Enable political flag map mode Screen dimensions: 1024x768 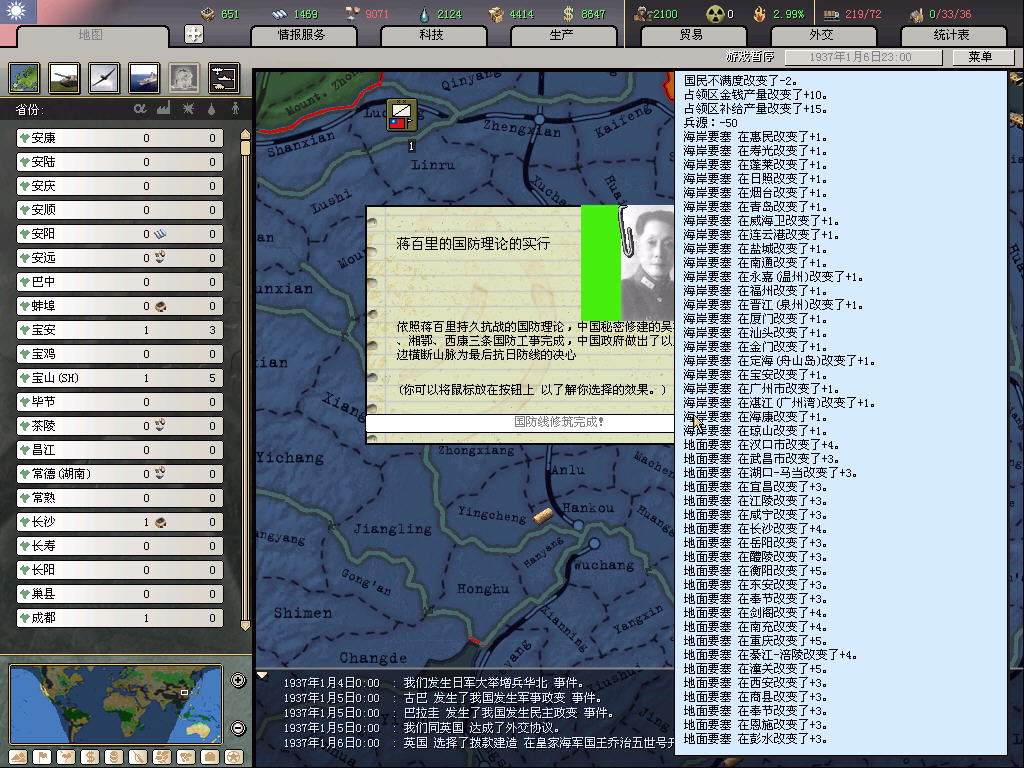point(43,756)
